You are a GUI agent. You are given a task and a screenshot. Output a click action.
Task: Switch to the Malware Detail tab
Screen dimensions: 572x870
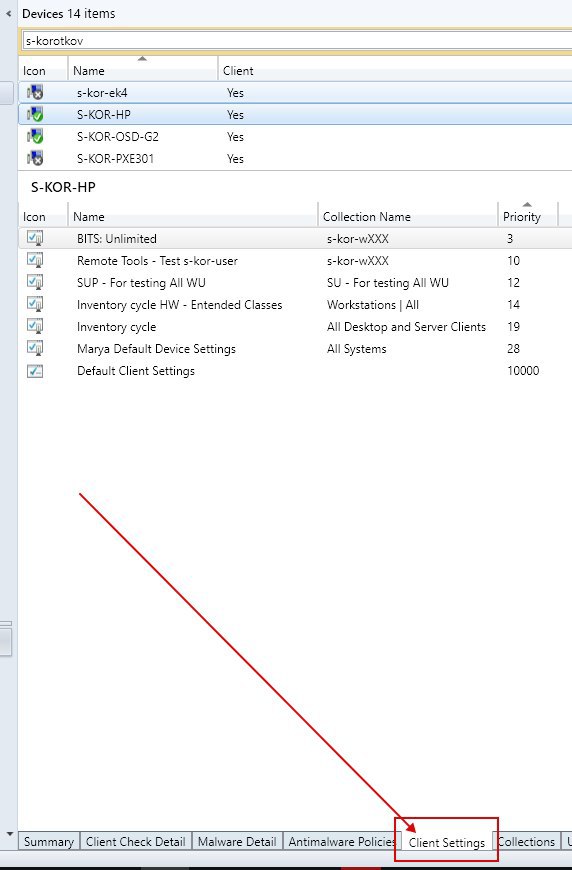tap(237, 842)
